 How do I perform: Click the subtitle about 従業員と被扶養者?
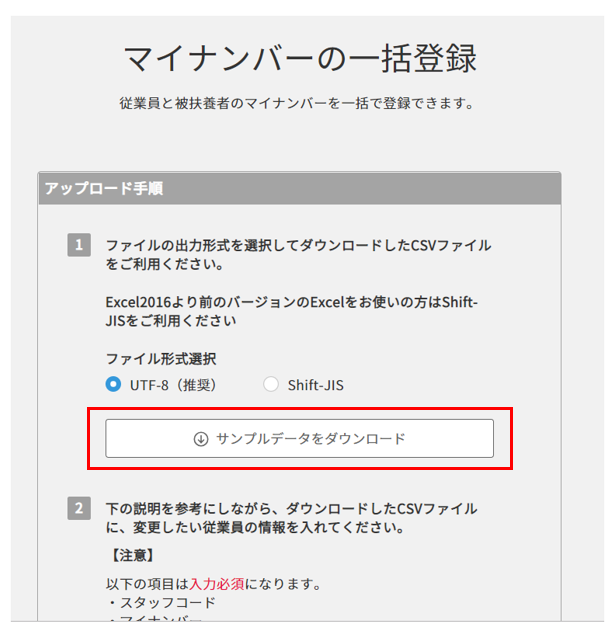tap(296, 103)
